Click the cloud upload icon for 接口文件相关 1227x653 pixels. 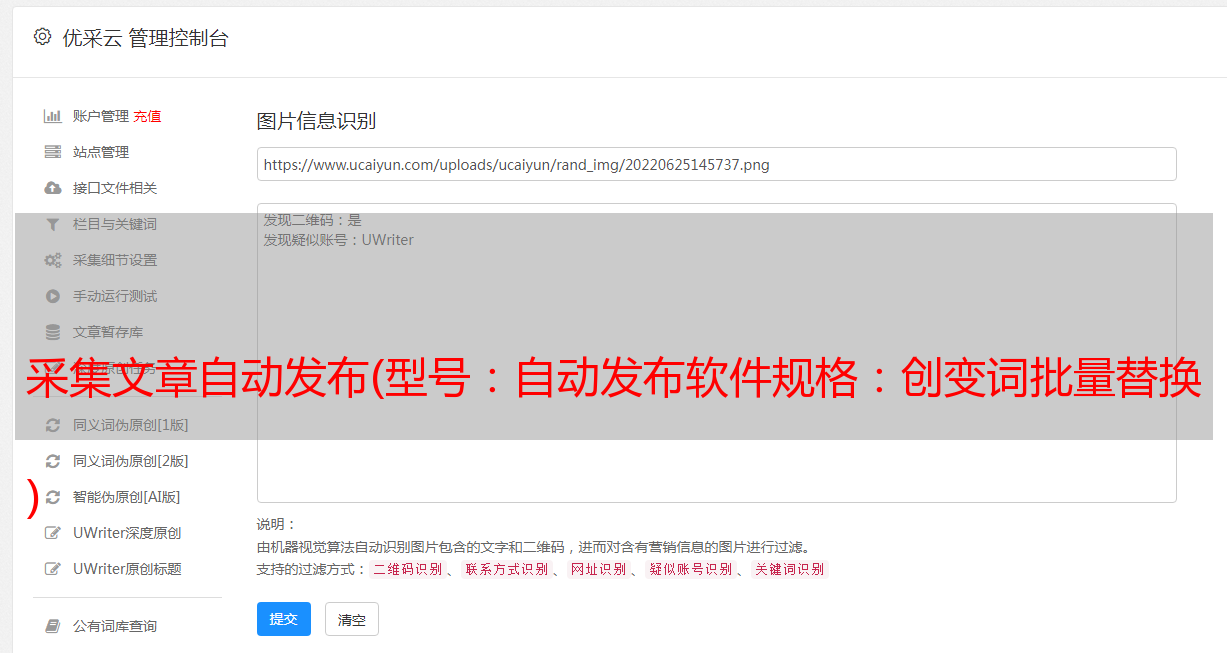53,188
